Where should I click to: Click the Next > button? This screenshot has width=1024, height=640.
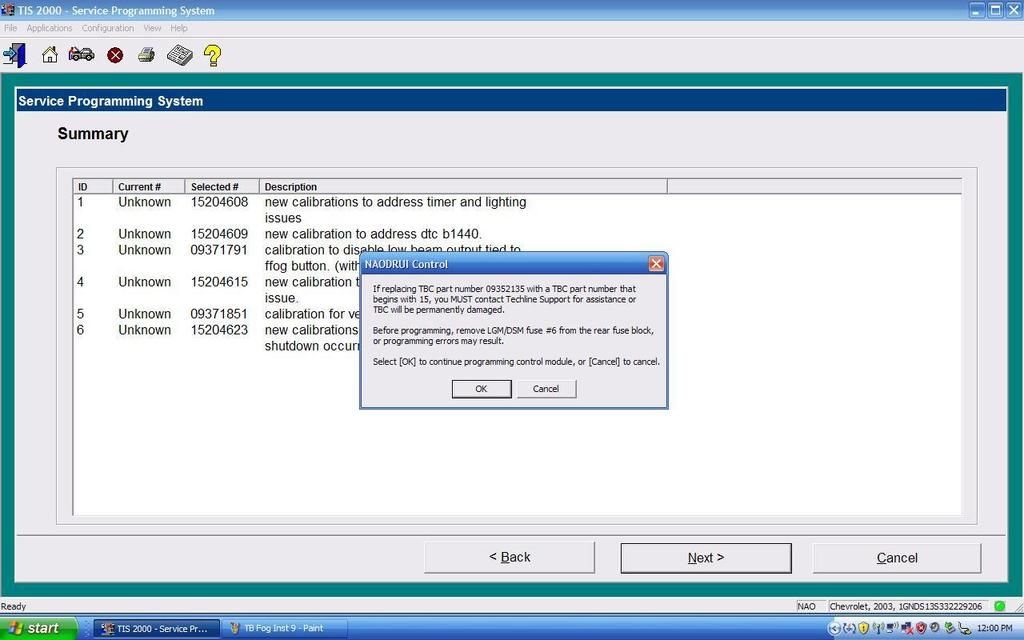(x=706, y=558)
